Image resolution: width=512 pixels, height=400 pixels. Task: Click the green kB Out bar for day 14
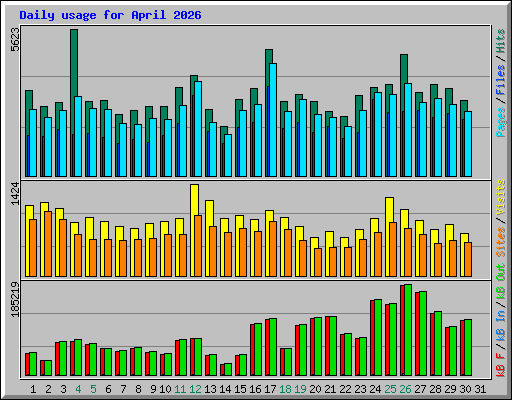coord(228,370)
